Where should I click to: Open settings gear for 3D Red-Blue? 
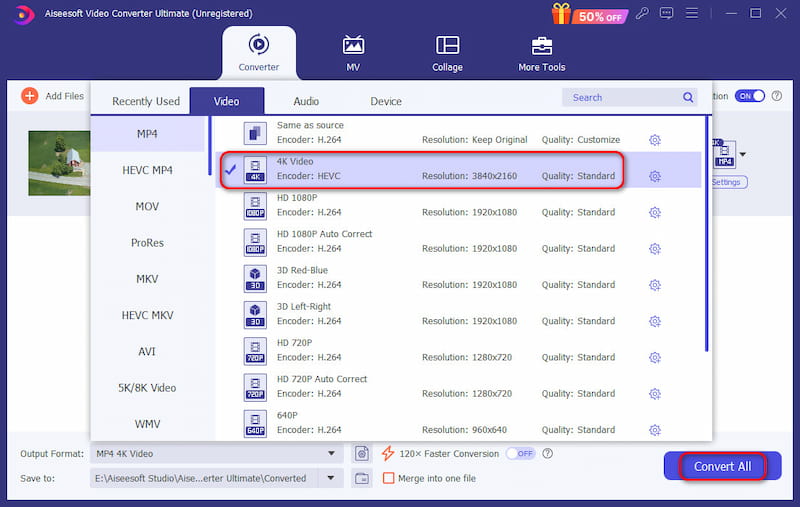pyautogui.click(x=655, y=285)
